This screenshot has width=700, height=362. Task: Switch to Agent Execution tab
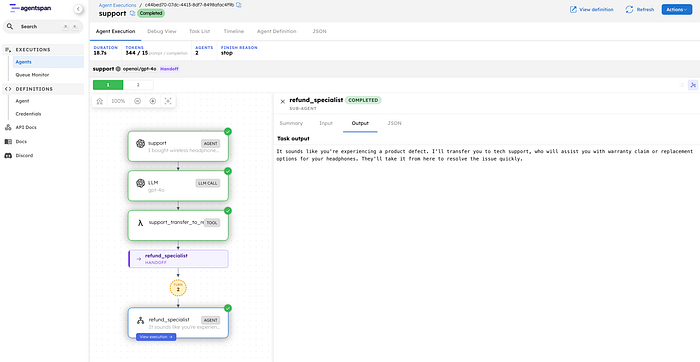click(x=115, y=31)
